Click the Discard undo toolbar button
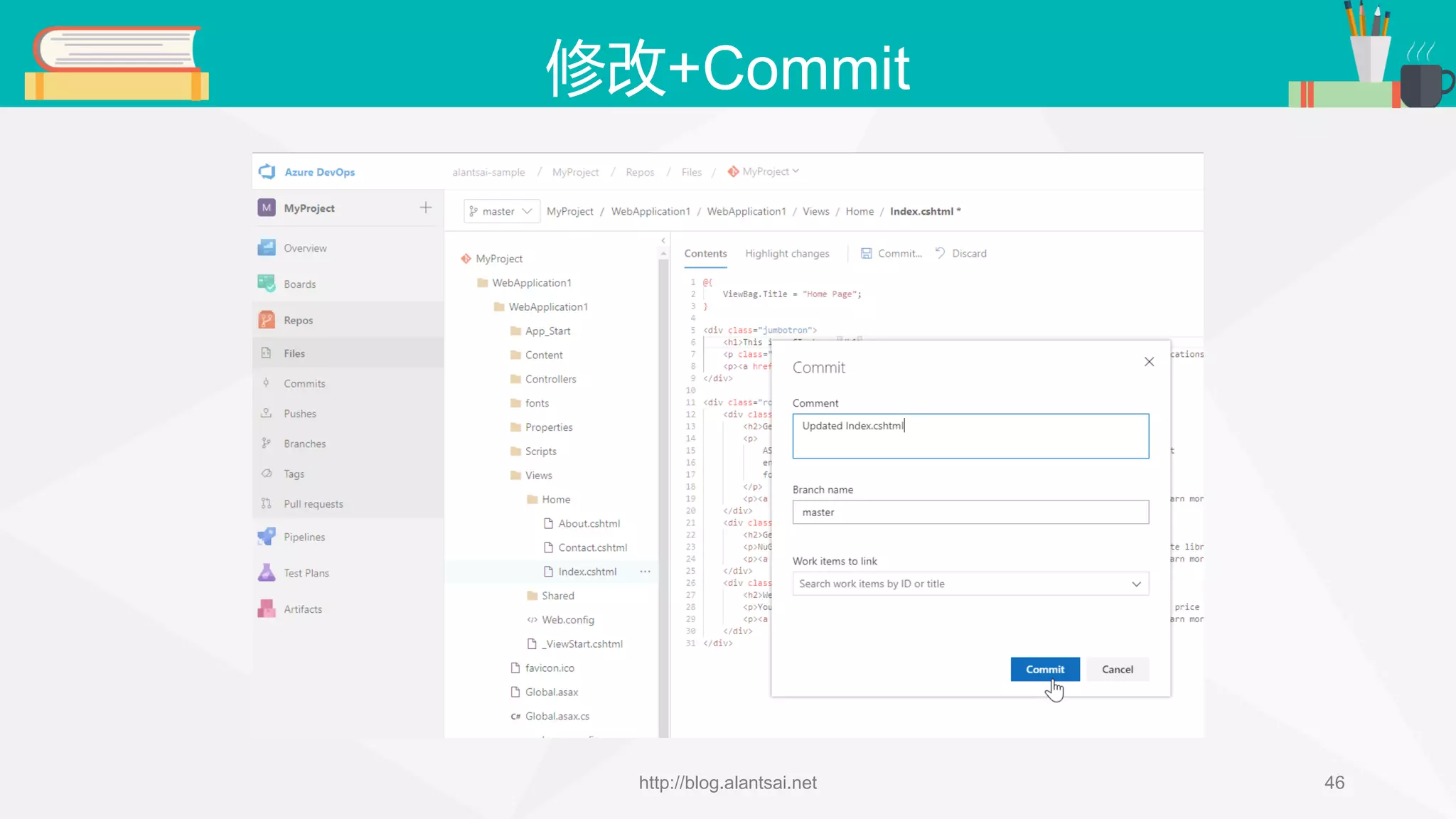Image resolution: width=1456 pixels, height=819 pixels. click(x=961, y=253)
